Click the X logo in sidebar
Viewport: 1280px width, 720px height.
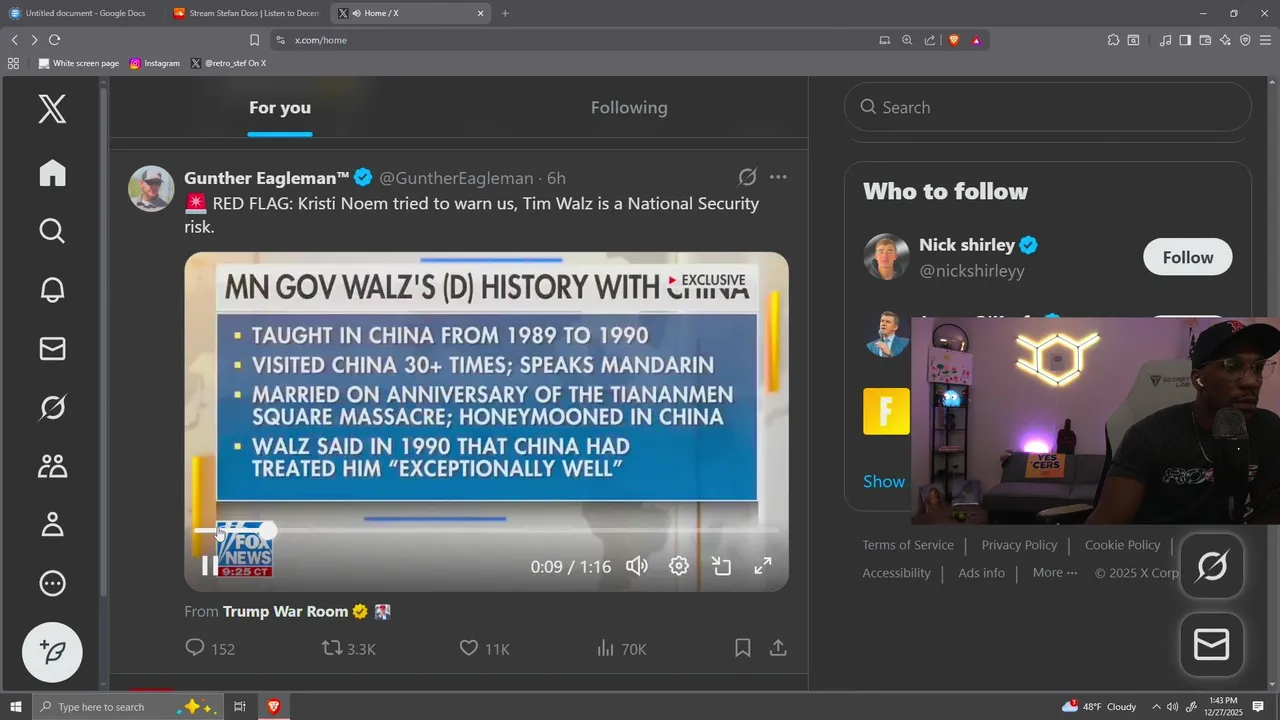click(x=52, y=108)
